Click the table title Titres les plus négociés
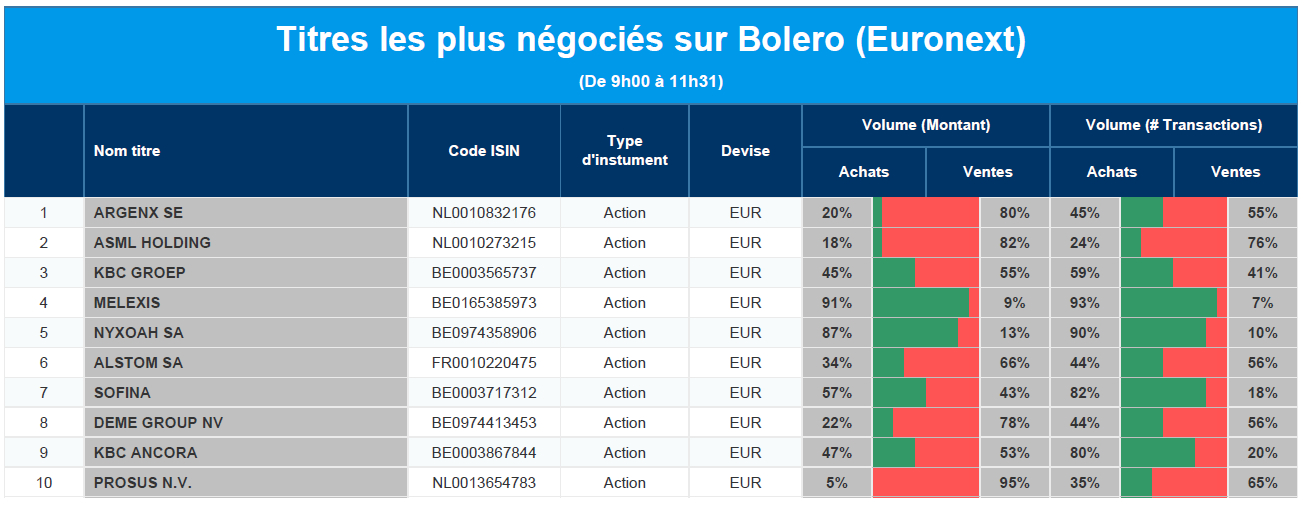1305x505 pixels. pyautogui.click(x=651, y=41)
